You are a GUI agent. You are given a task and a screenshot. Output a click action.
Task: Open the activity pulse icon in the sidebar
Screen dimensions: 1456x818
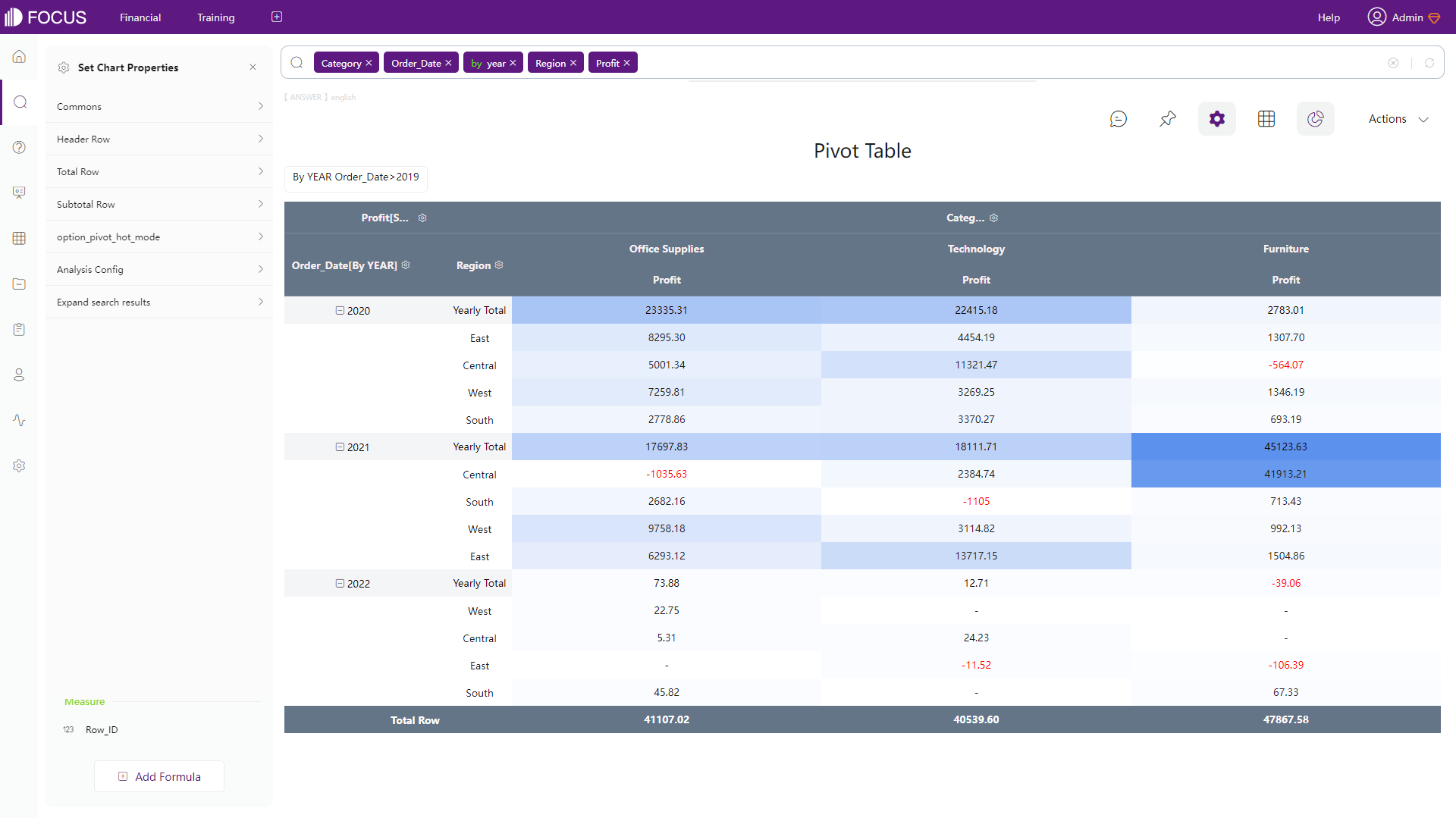19,420
